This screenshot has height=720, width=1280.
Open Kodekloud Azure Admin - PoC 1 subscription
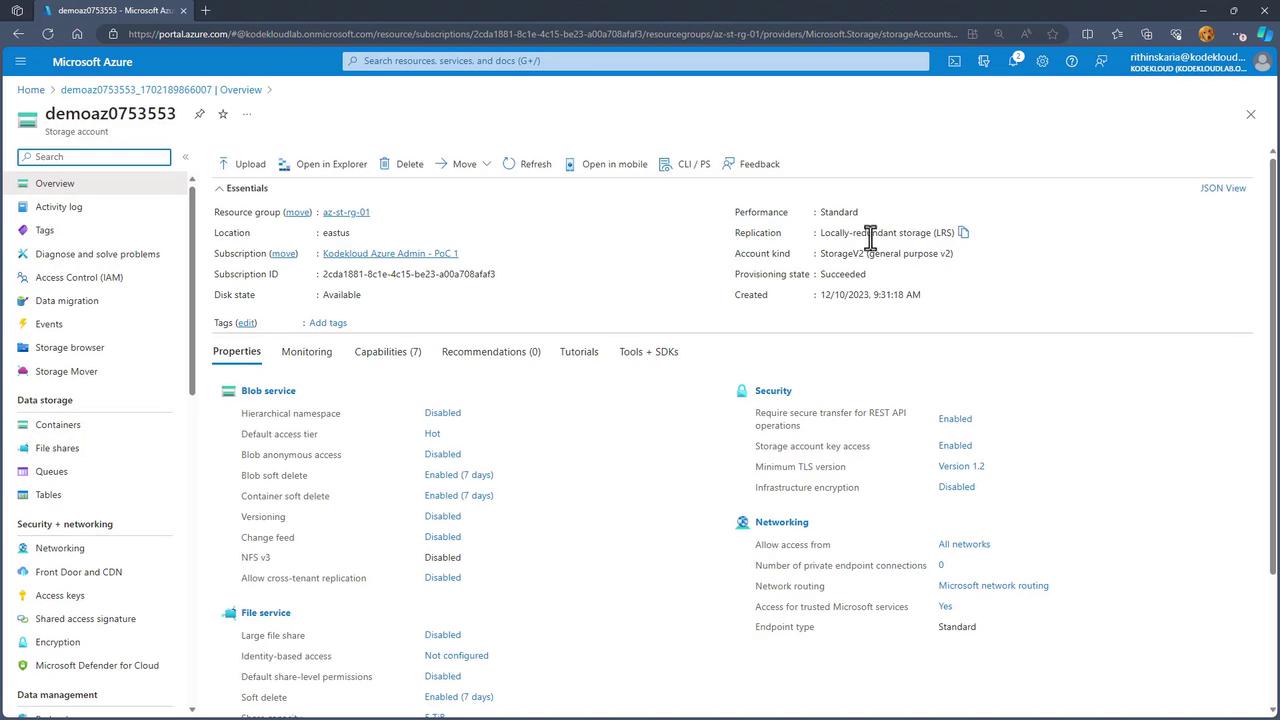pyautogui.click(x=390, y=254)
